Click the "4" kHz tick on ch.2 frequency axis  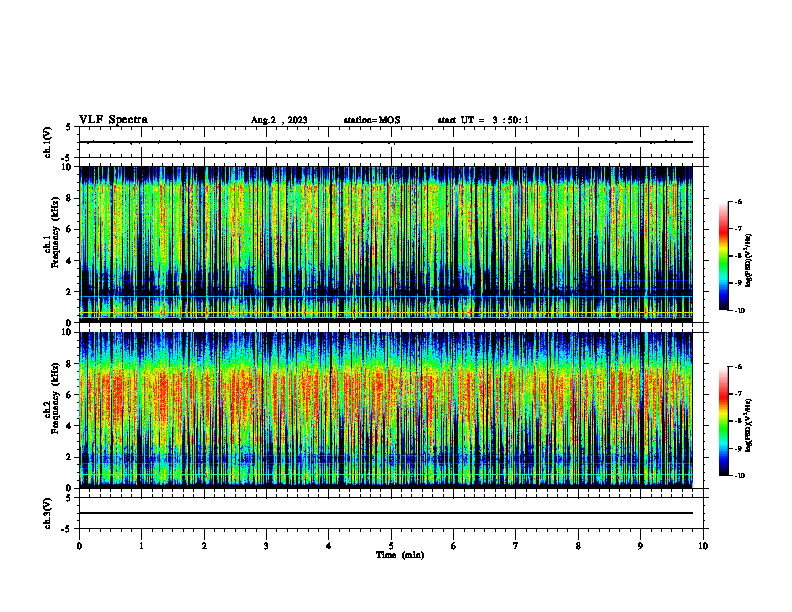[x=70, y=426]
